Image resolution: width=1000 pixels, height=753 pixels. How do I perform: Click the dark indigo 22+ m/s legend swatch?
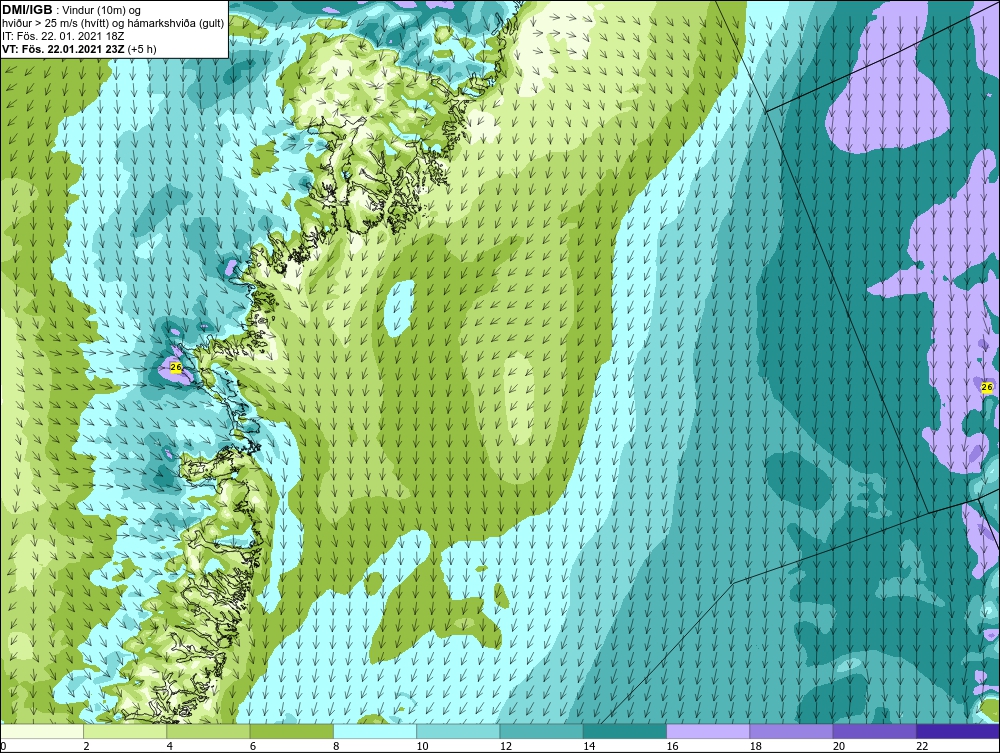pyautogui.click(x=958, y=731)
